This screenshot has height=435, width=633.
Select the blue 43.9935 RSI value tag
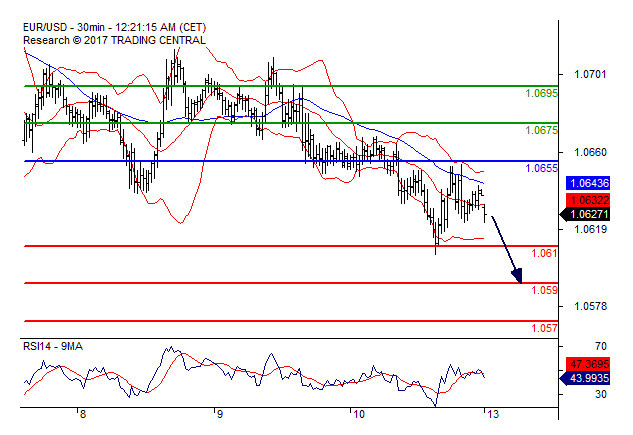pyautogui.click(x=585, y=379)
